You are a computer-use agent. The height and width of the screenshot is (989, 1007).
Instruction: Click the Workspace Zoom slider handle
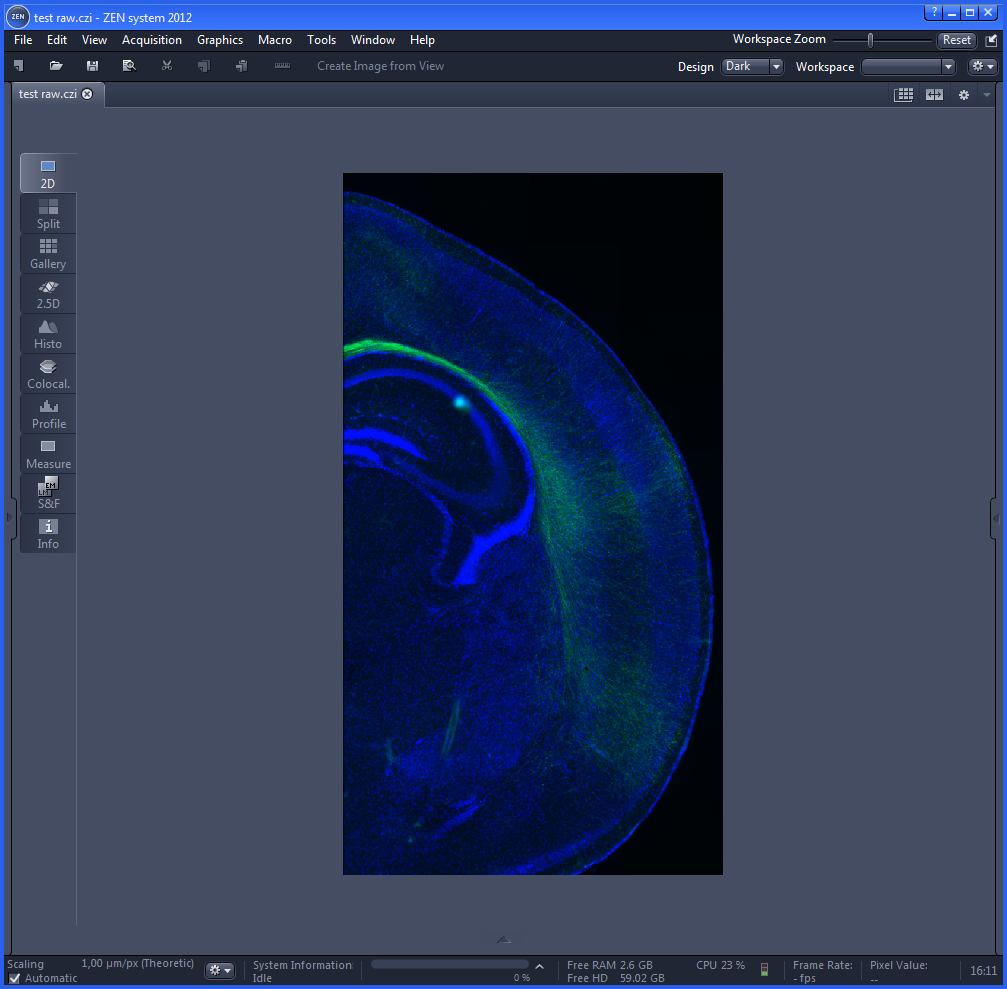870,40
